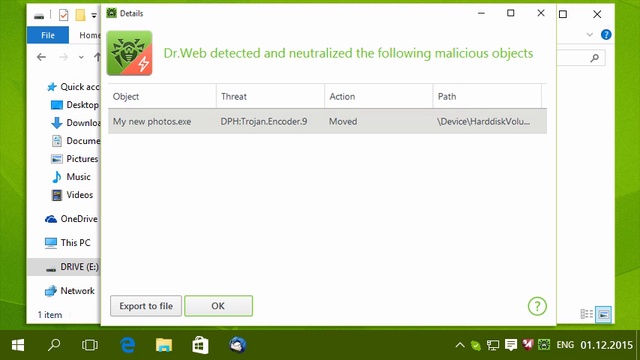This screenshot has height=360, width=640.
Task: Open Downloads in the navigation pane
Action: pos(76,123)
